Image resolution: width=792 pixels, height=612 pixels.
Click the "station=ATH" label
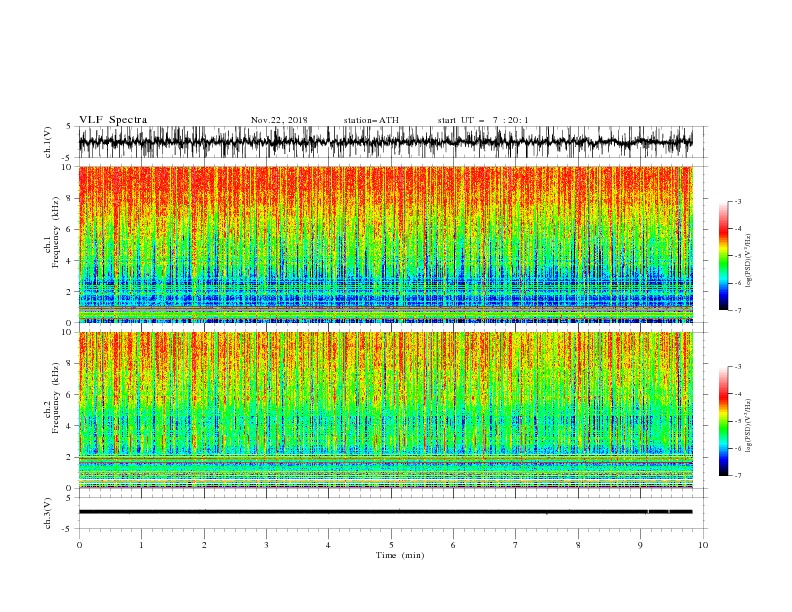[371, 120]
